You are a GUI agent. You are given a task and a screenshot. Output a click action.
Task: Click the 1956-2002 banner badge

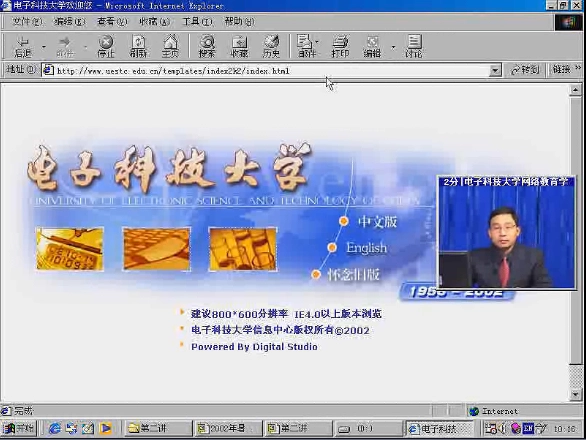[x=457, y=292]
